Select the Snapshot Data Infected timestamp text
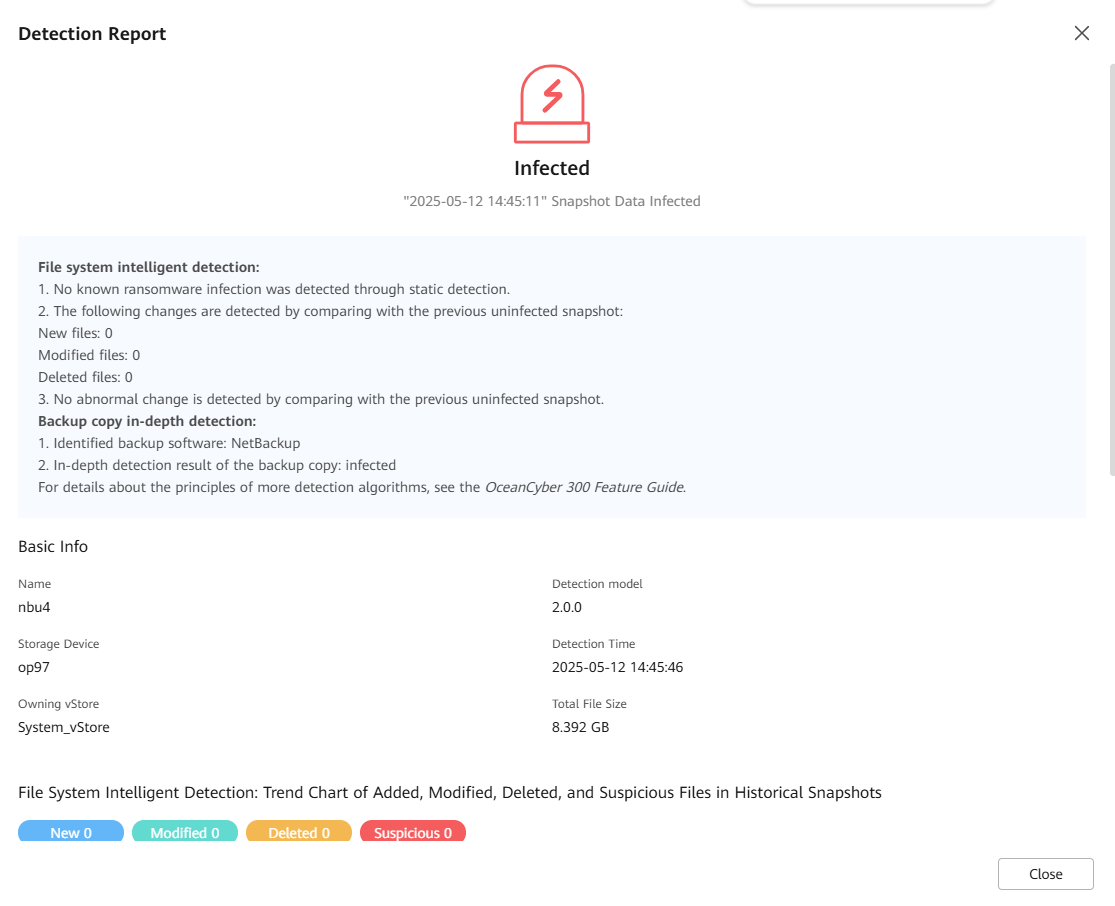Image resolution: width=1115 pixels, height=906 pixels. [x=551, y=201]
